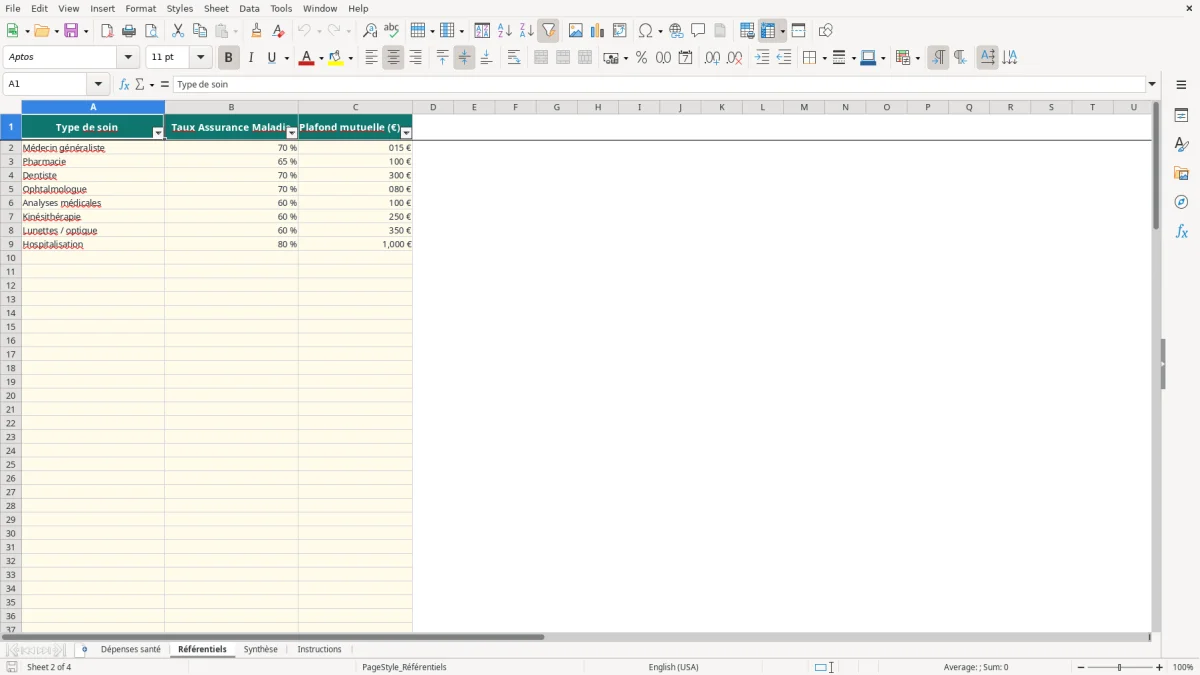This screenshot has height=675, width=1200.
Task: Toggle Bold formatting
Action: click(228, 58)
